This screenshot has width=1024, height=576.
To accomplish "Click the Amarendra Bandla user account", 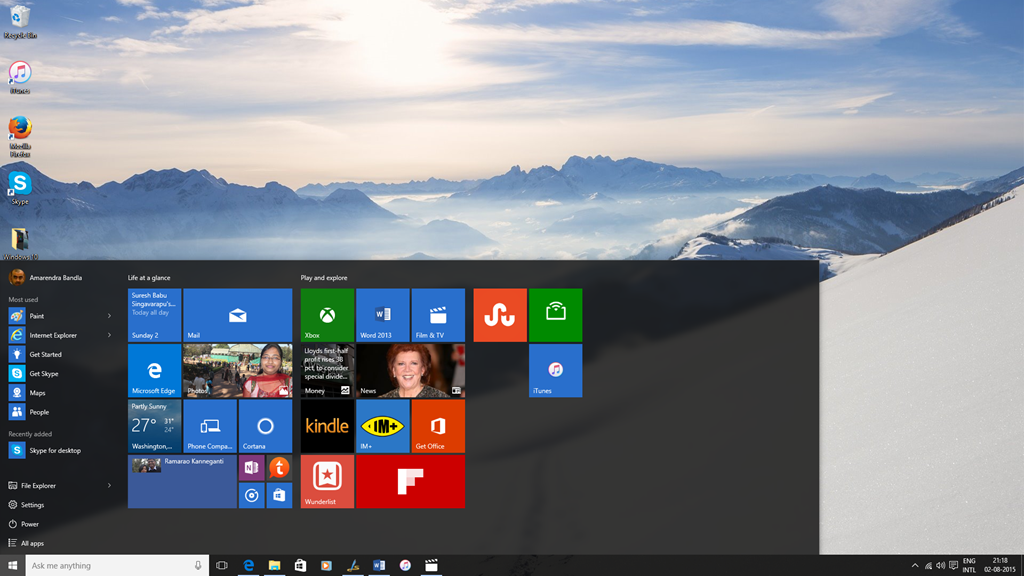I will 46,278.
